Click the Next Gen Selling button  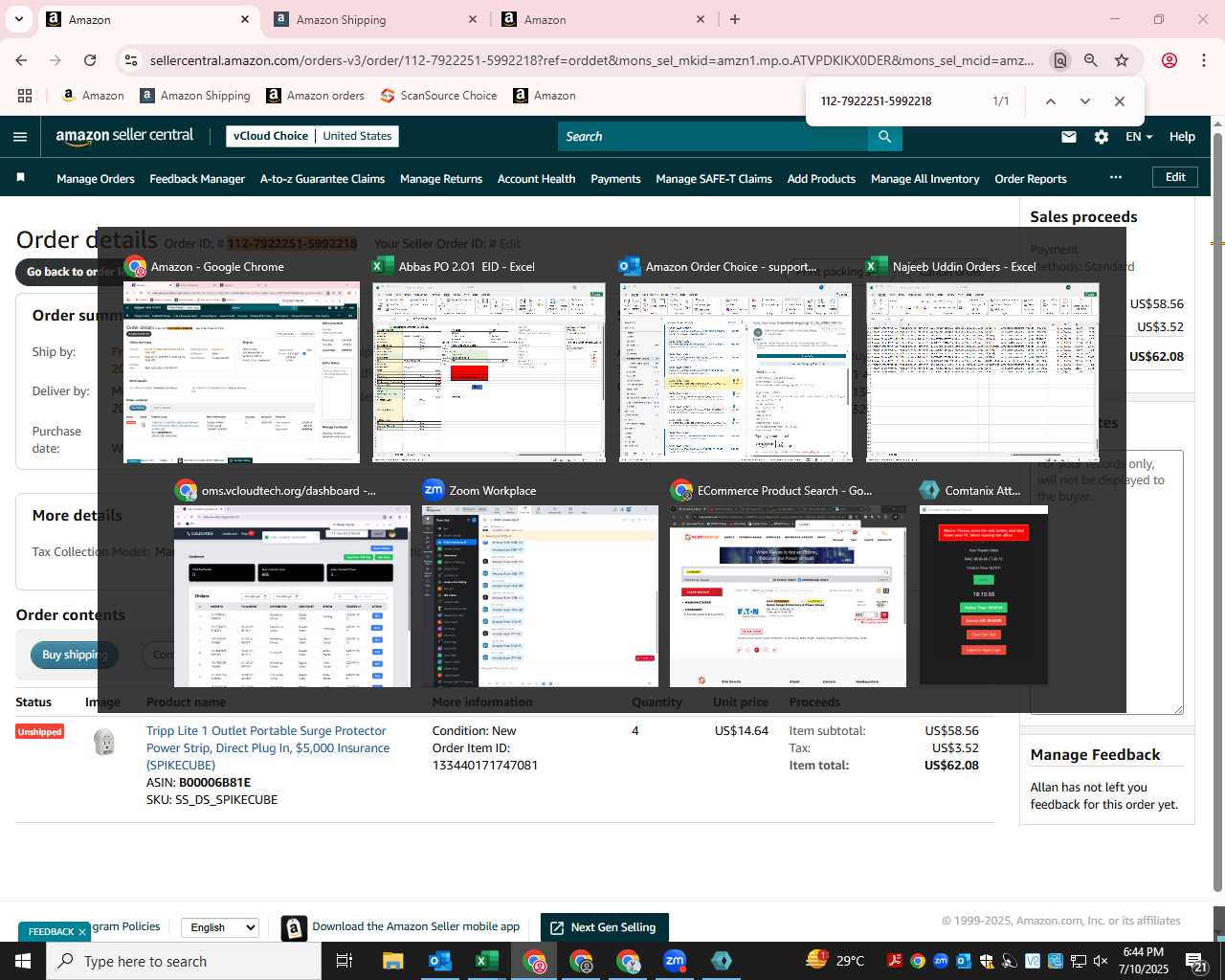[604, 927]
